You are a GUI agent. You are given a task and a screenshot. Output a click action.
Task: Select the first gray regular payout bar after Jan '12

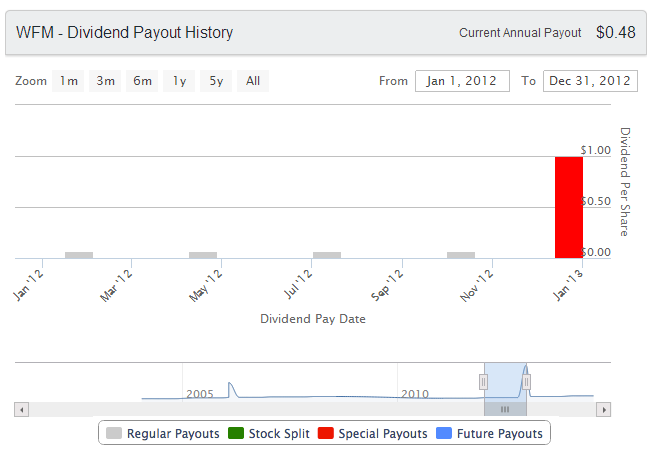[79, 255]
